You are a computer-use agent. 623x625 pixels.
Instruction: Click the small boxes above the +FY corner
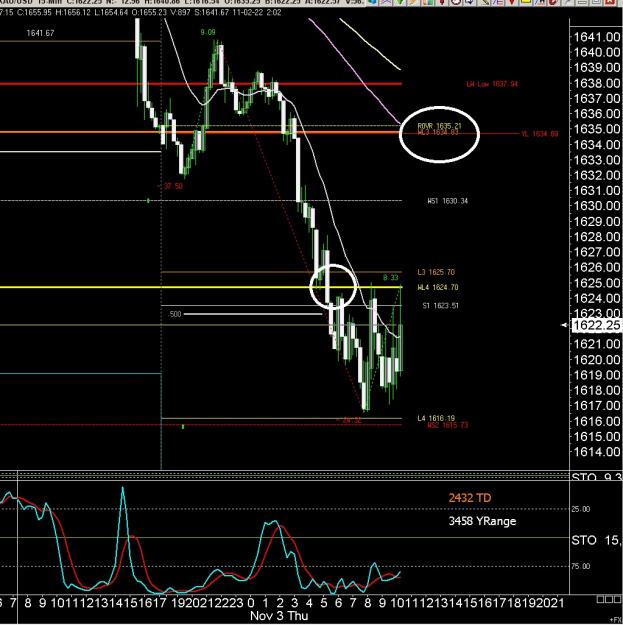click(608, 599)
